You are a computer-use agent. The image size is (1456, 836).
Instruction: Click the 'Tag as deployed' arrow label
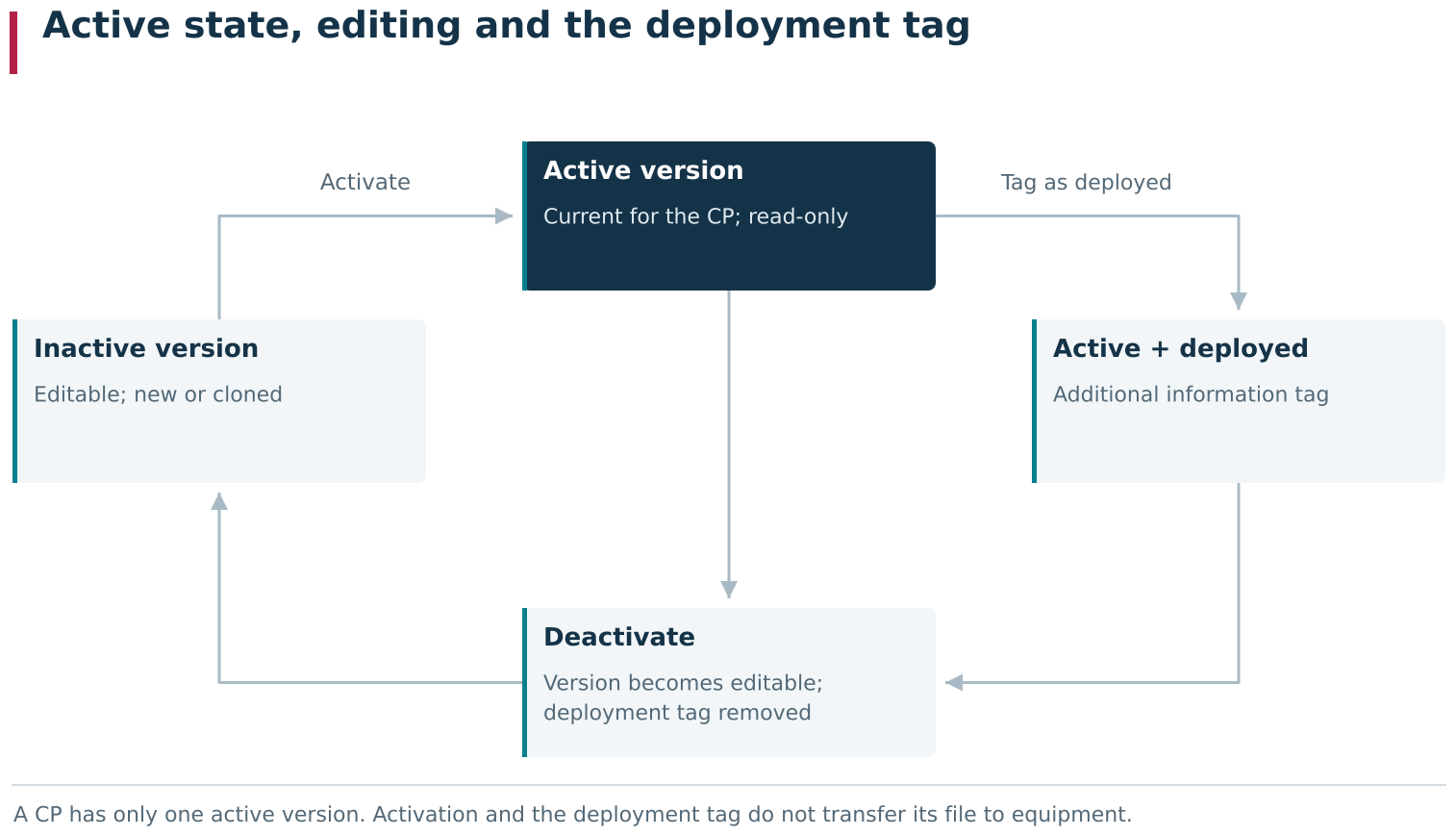coord(1086,183)
